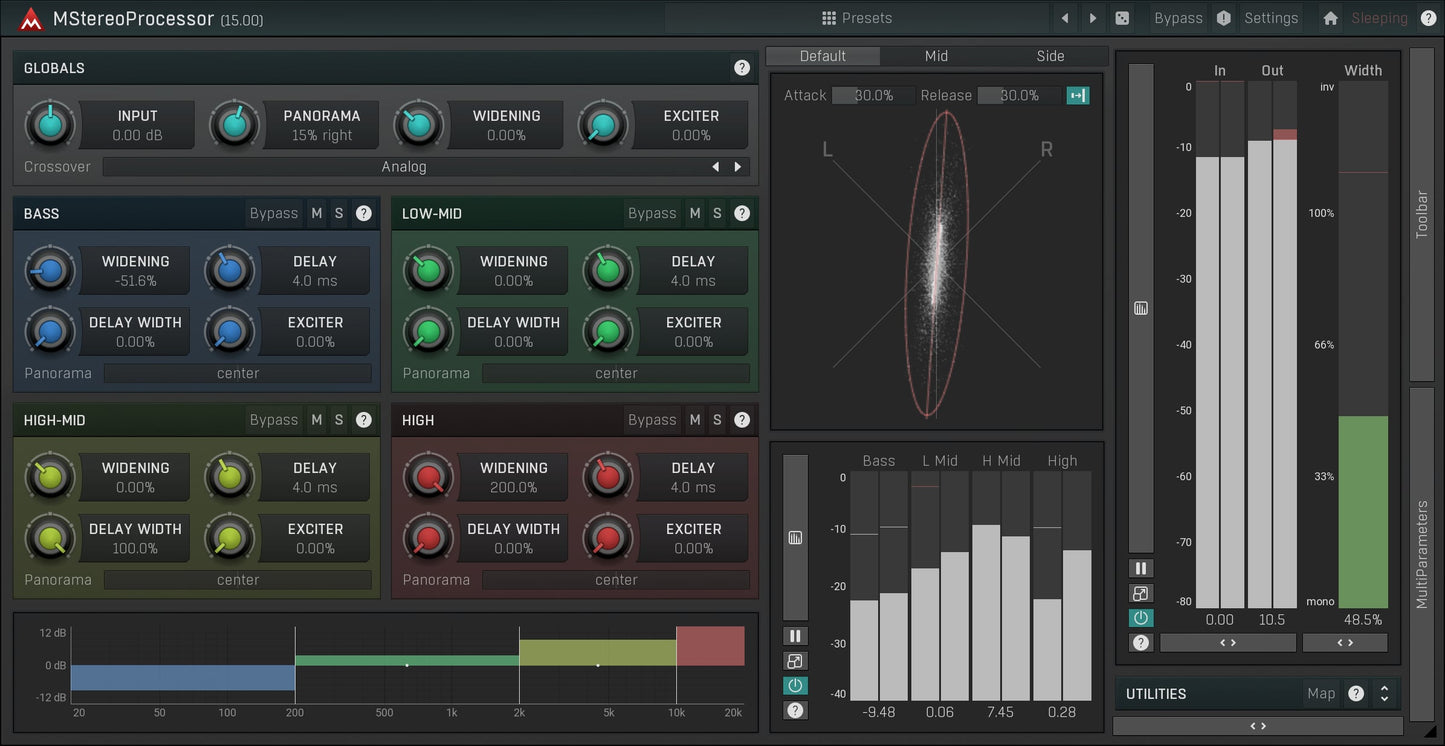Click the warning hexagon icon

tap(1222, 17)
